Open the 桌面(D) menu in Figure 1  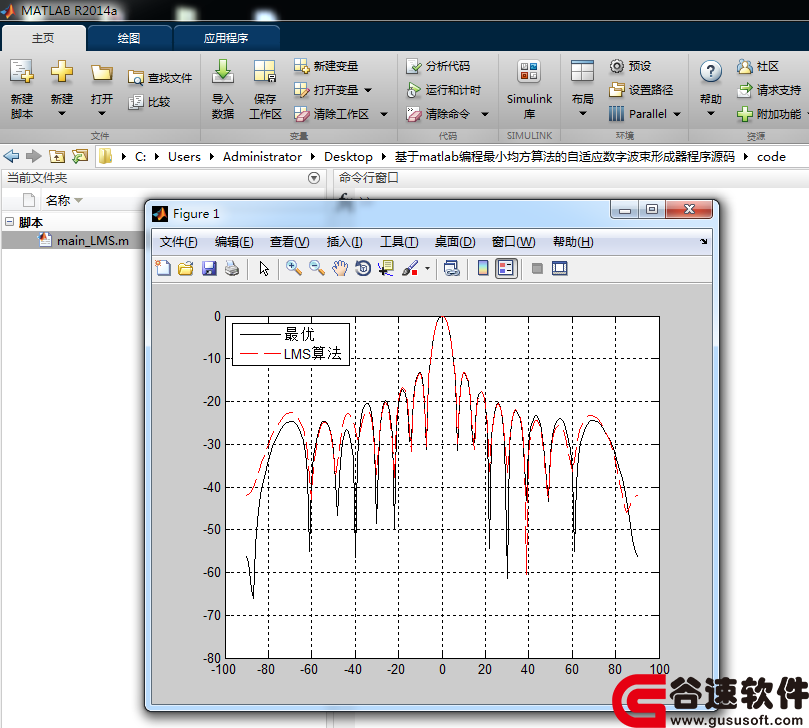(x=455, y=241)
